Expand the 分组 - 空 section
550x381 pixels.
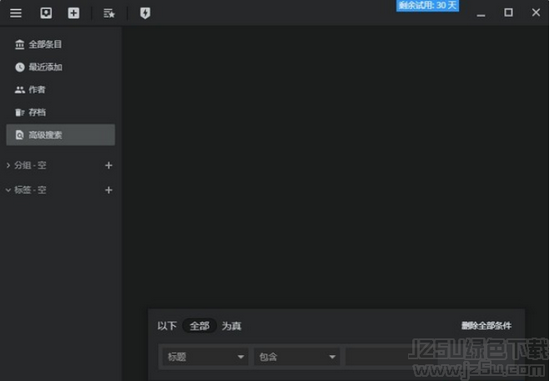click(x=8, y=165)
